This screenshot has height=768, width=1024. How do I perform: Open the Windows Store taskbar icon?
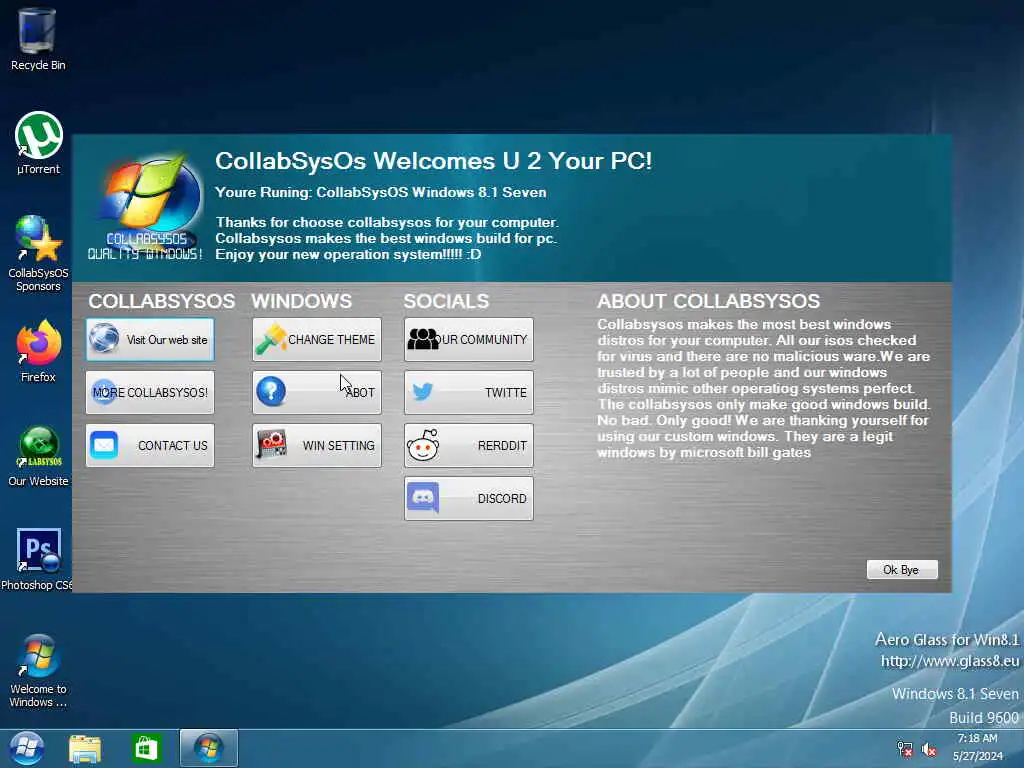[x=146, y=749]
